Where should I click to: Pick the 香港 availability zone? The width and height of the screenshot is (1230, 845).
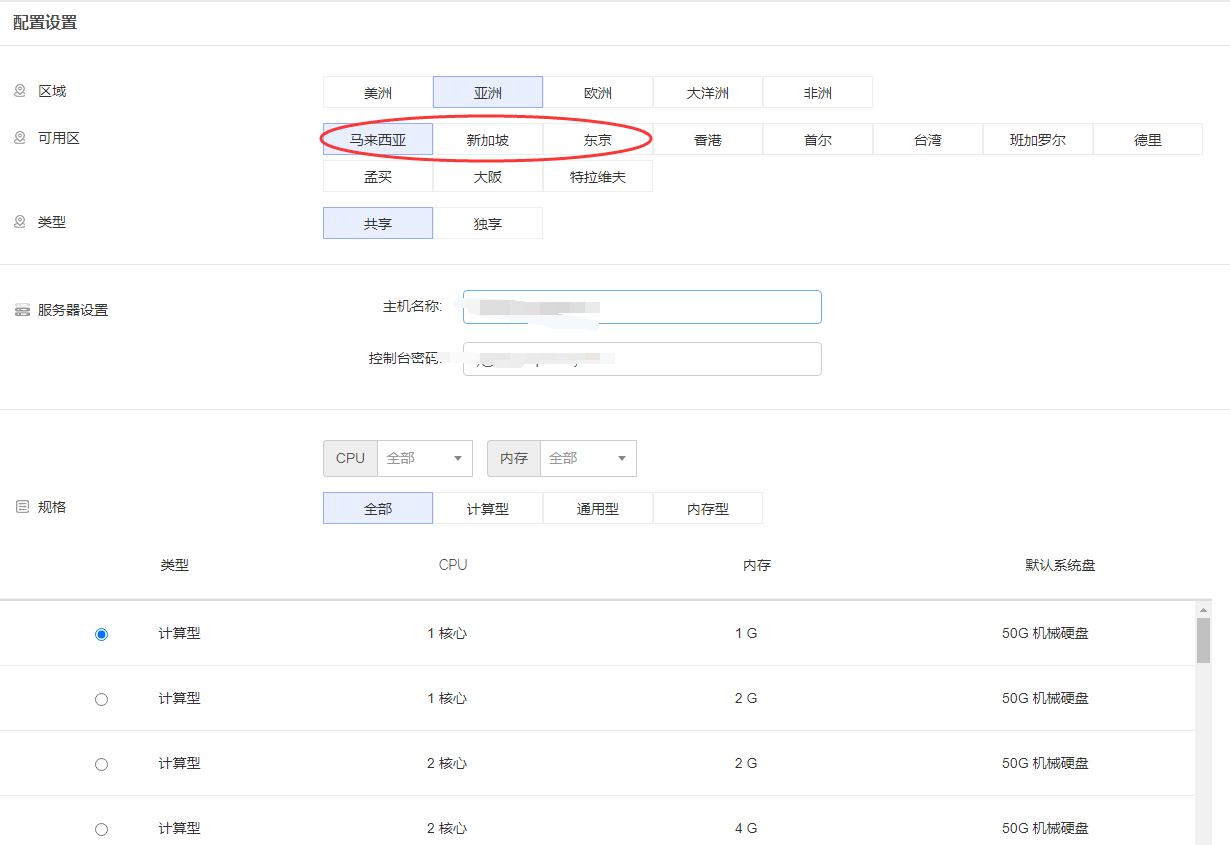[x=708, y=140]
